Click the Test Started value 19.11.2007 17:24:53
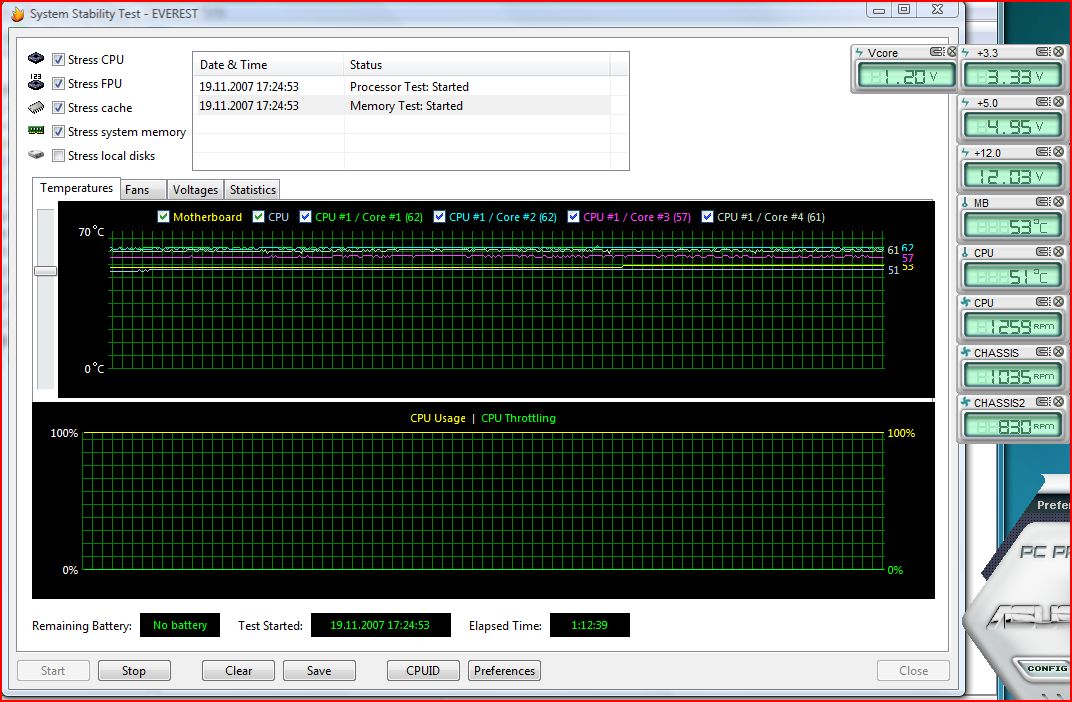 [x=380, y=625]
